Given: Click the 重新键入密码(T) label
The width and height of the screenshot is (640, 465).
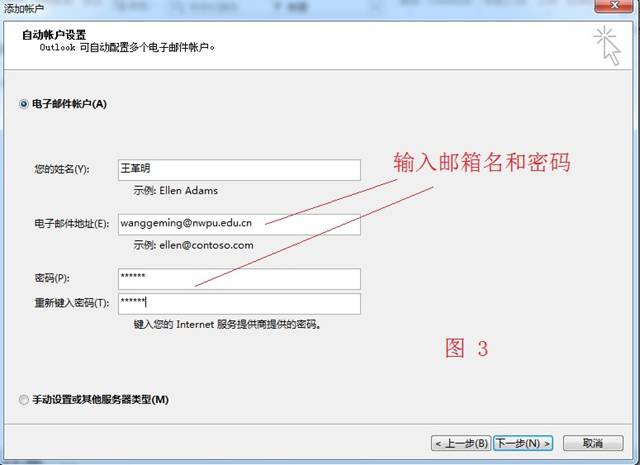Looking at the screenshot, I should [x=72, y=303].
